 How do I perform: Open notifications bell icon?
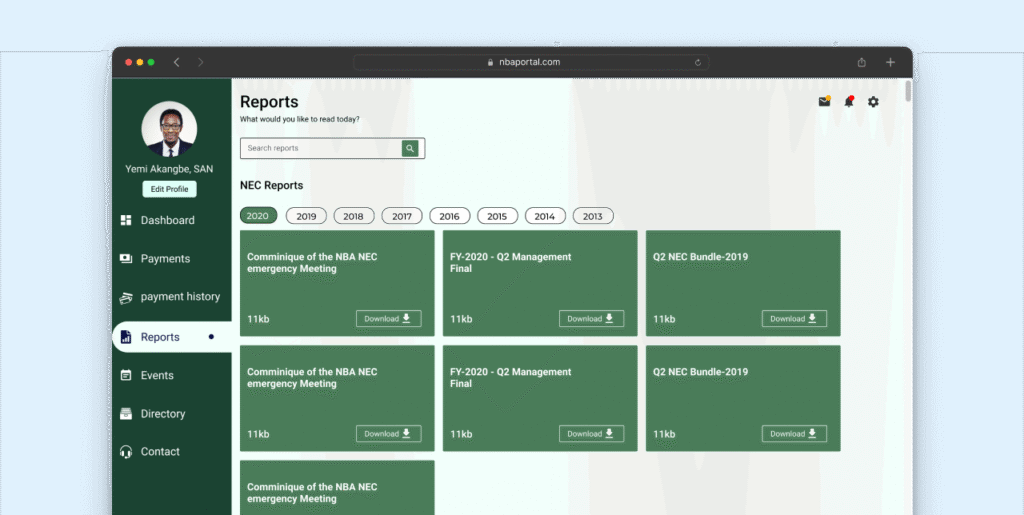[x=849, y=102]
